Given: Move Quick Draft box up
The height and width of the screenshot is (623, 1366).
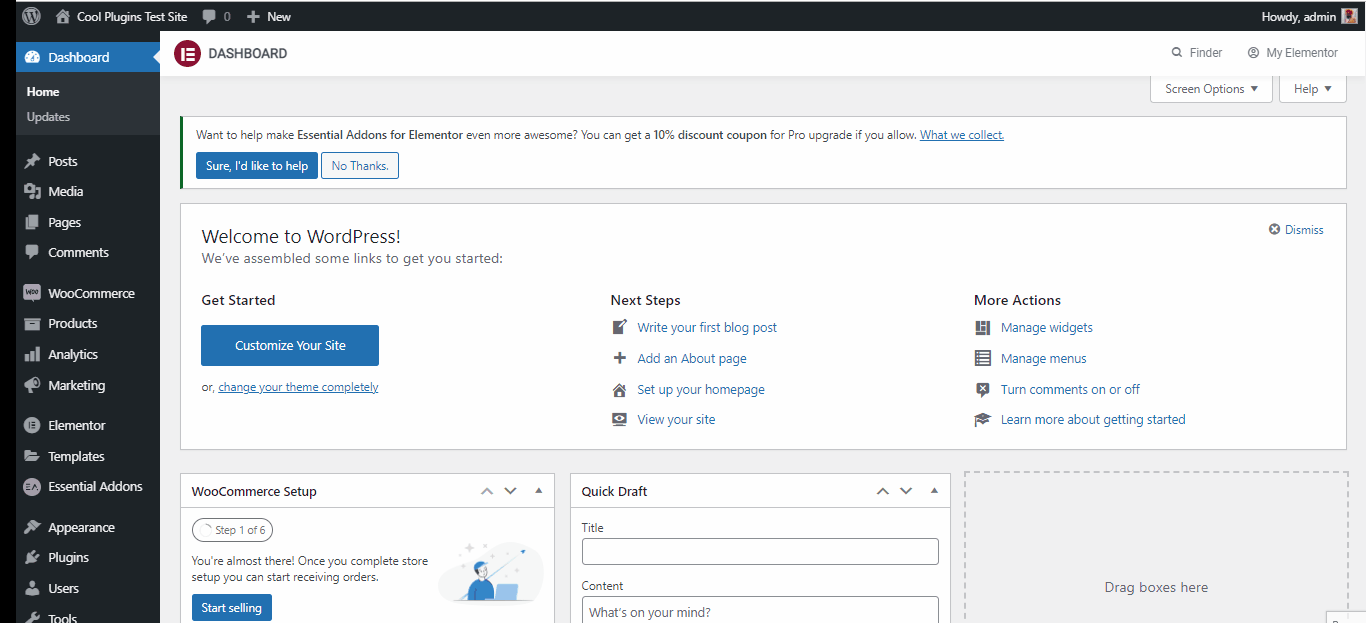Looking at the screenshot, I should (883, 491).
